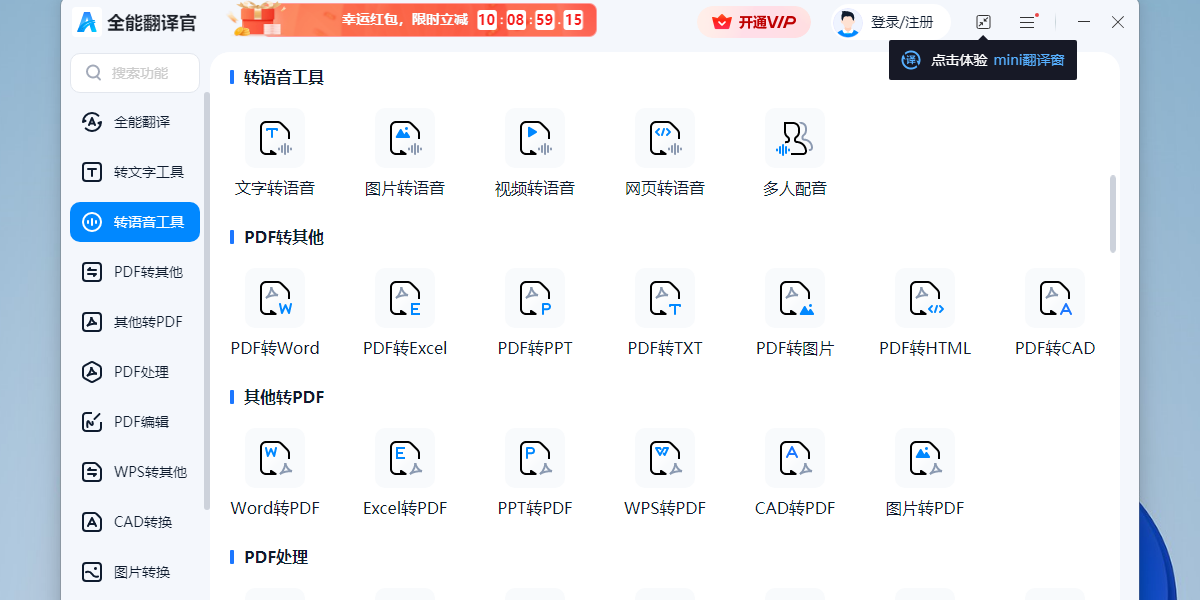This screenshot has width=1200, height=600.
Task: Open PDF编辑 in the sidebar
Action: pyautogui.click(x=135, y=422)
